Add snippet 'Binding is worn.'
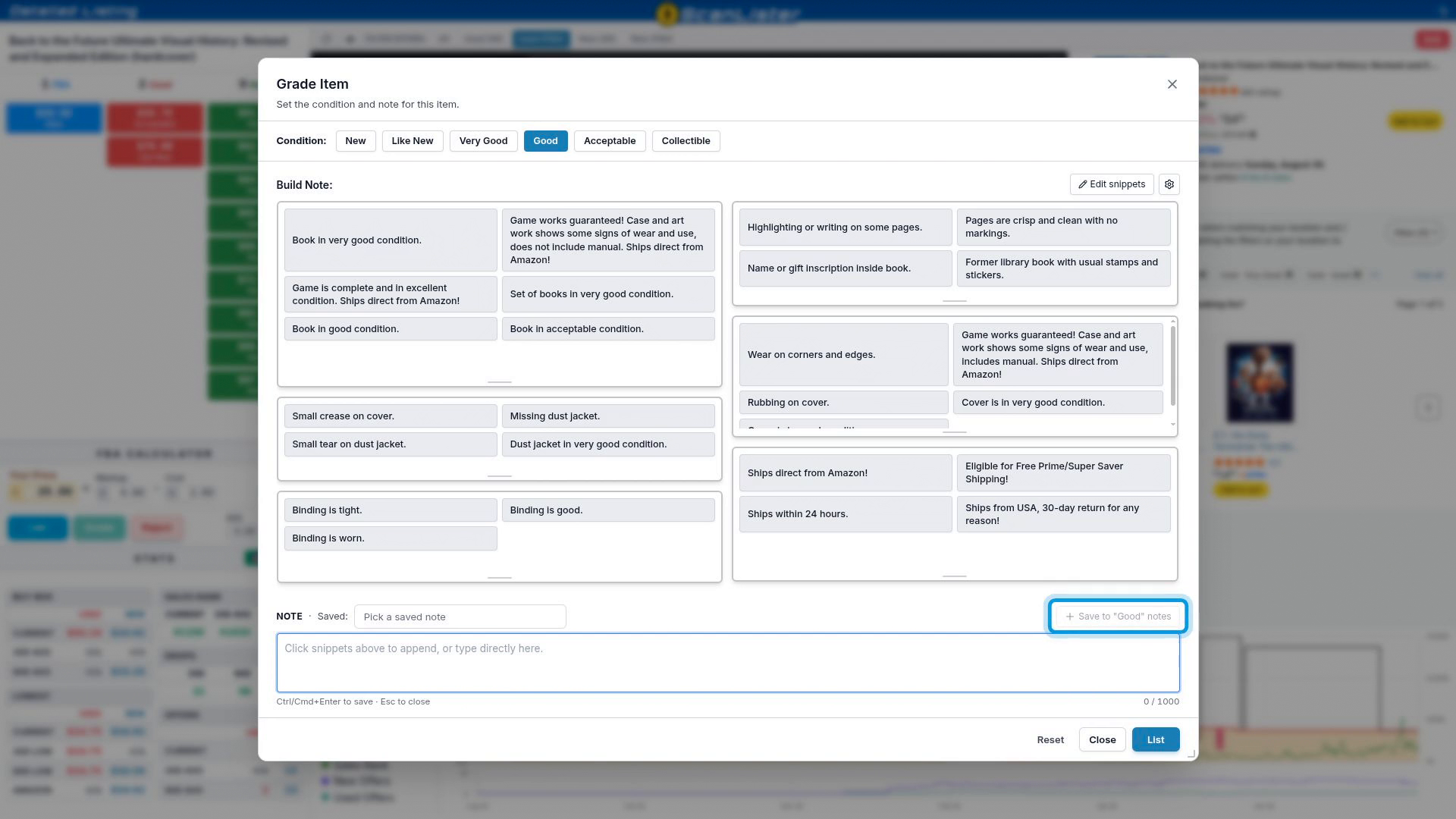Image resolution: width=1456 pixels, height=819 pixels. tap(391, 538)
